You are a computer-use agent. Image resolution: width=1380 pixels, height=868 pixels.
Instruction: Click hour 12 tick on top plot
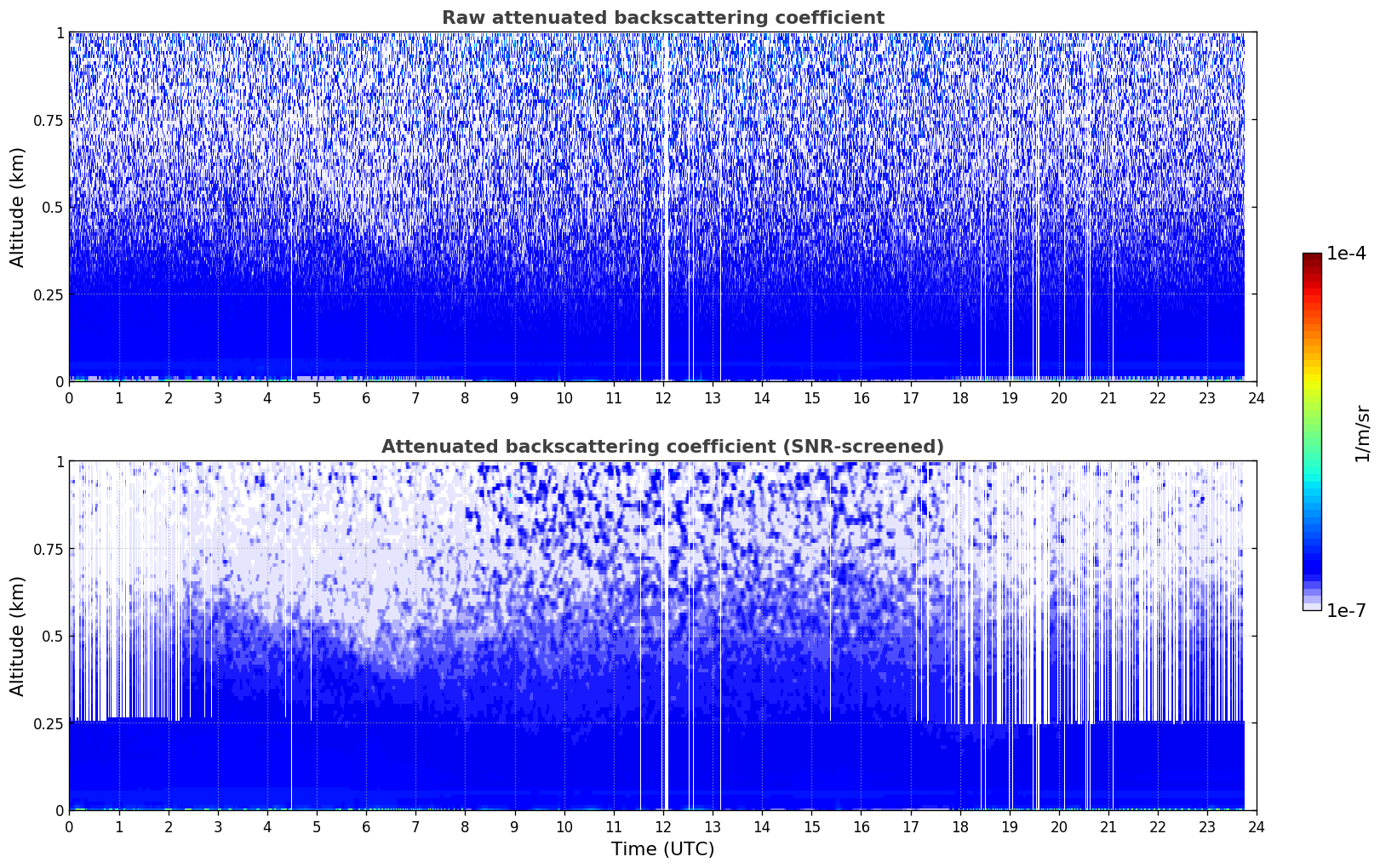click(662, 397)
